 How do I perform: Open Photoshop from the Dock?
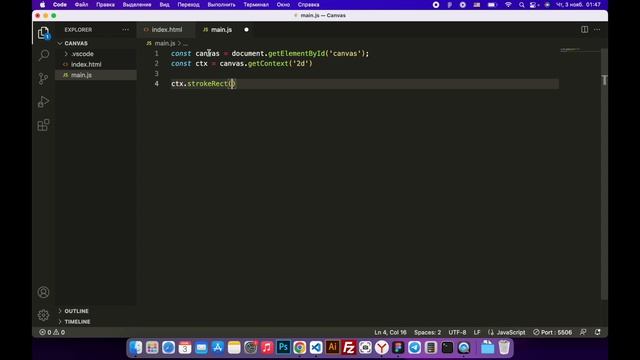point(283,347)
